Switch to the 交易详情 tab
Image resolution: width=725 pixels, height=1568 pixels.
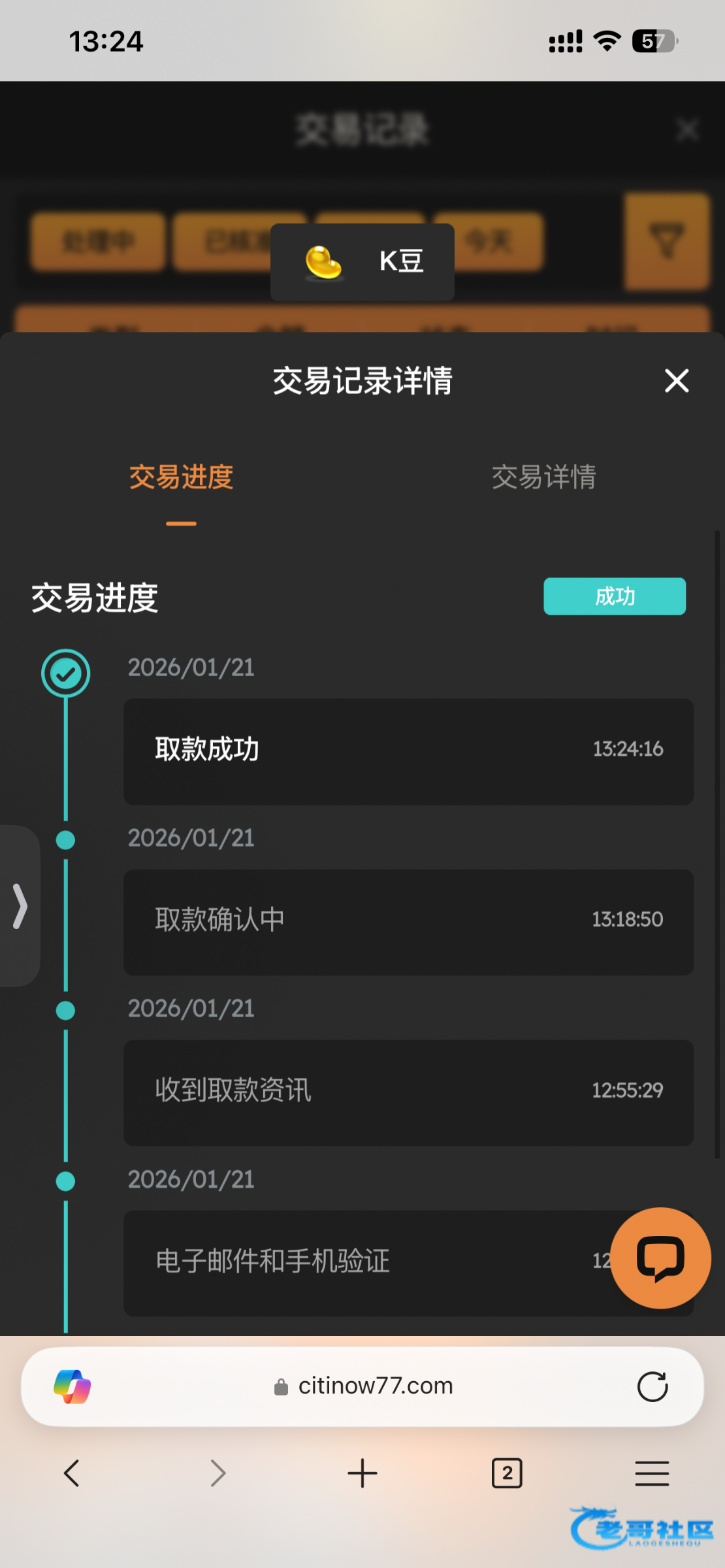tap(543, 477)
